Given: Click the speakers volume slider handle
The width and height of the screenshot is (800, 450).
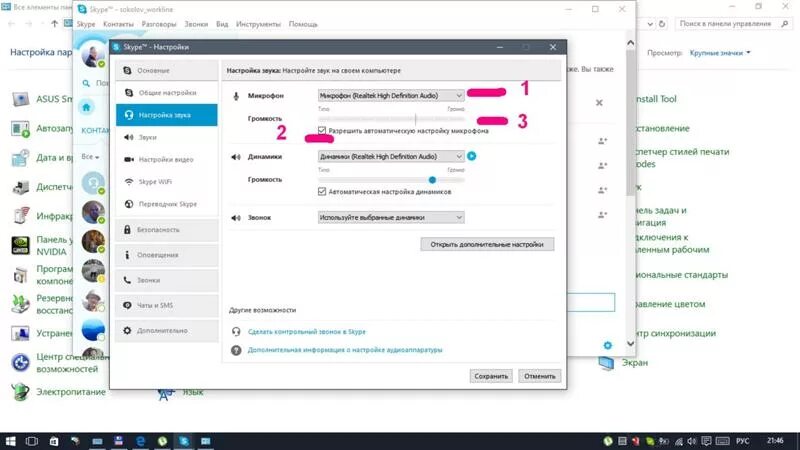Looking at the screenshot, I should point(432,180).
